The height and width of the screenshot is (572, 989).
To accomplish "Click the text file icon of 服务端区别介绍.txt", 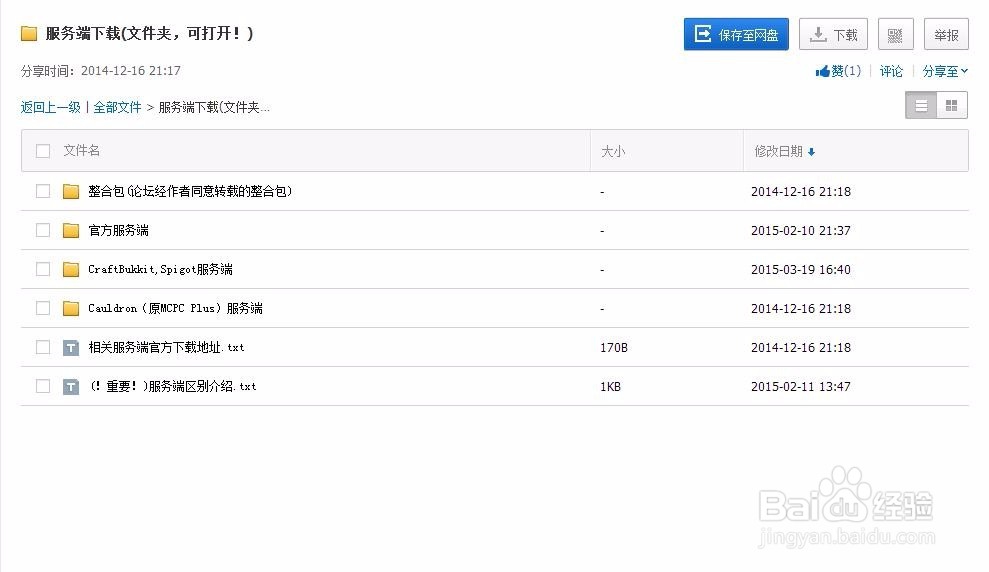I will (71, 387).
